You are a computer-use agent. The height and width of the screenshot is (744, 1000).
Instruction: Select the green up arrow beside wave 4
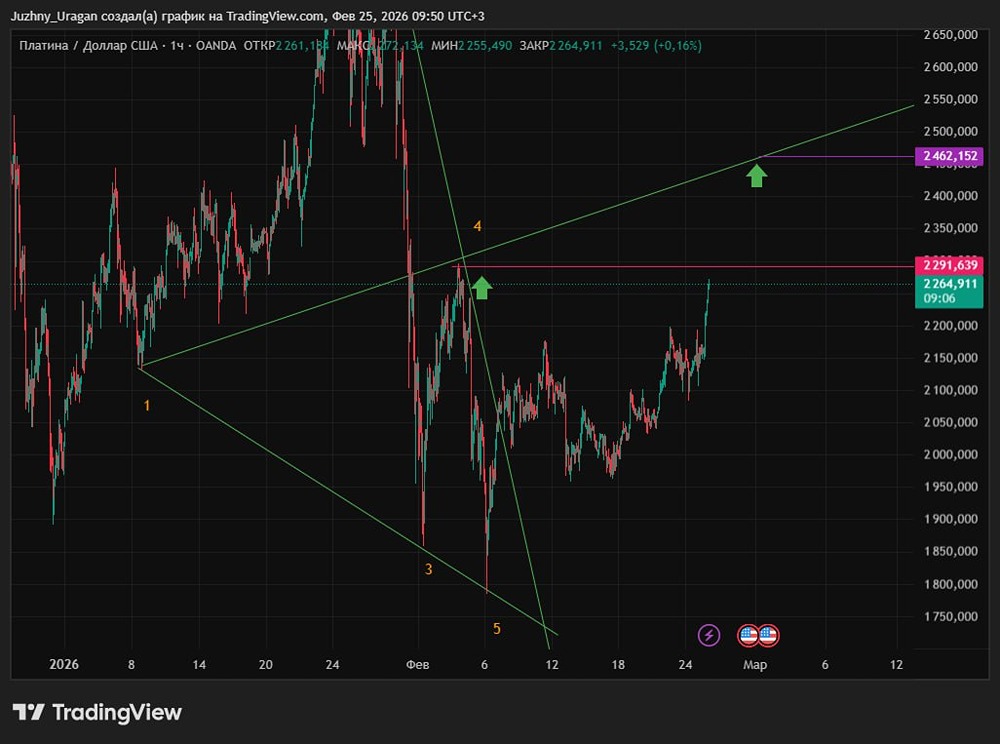[x=482, y=288]
